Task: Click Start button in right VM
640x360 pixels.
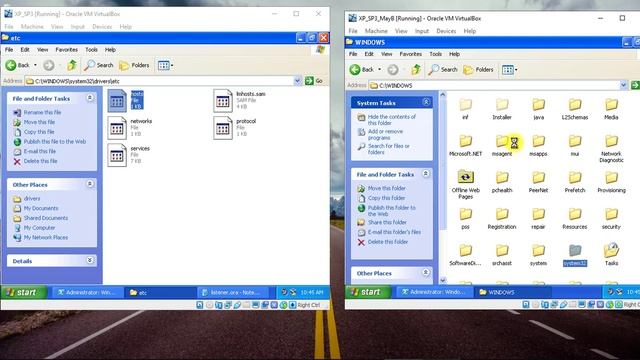Action: (x=367, y=292)
